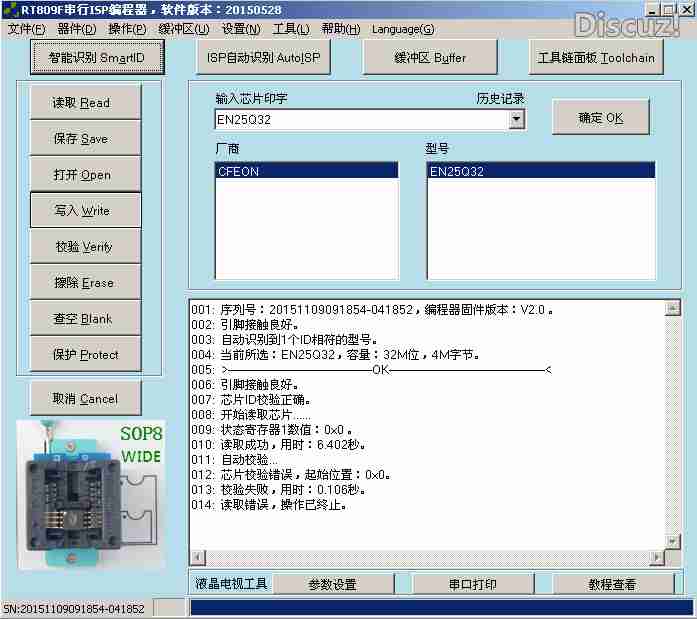This screenshot has width=697, height=619.
Task: Click the SmartID smart identify button
Action: tap(97, 58)
